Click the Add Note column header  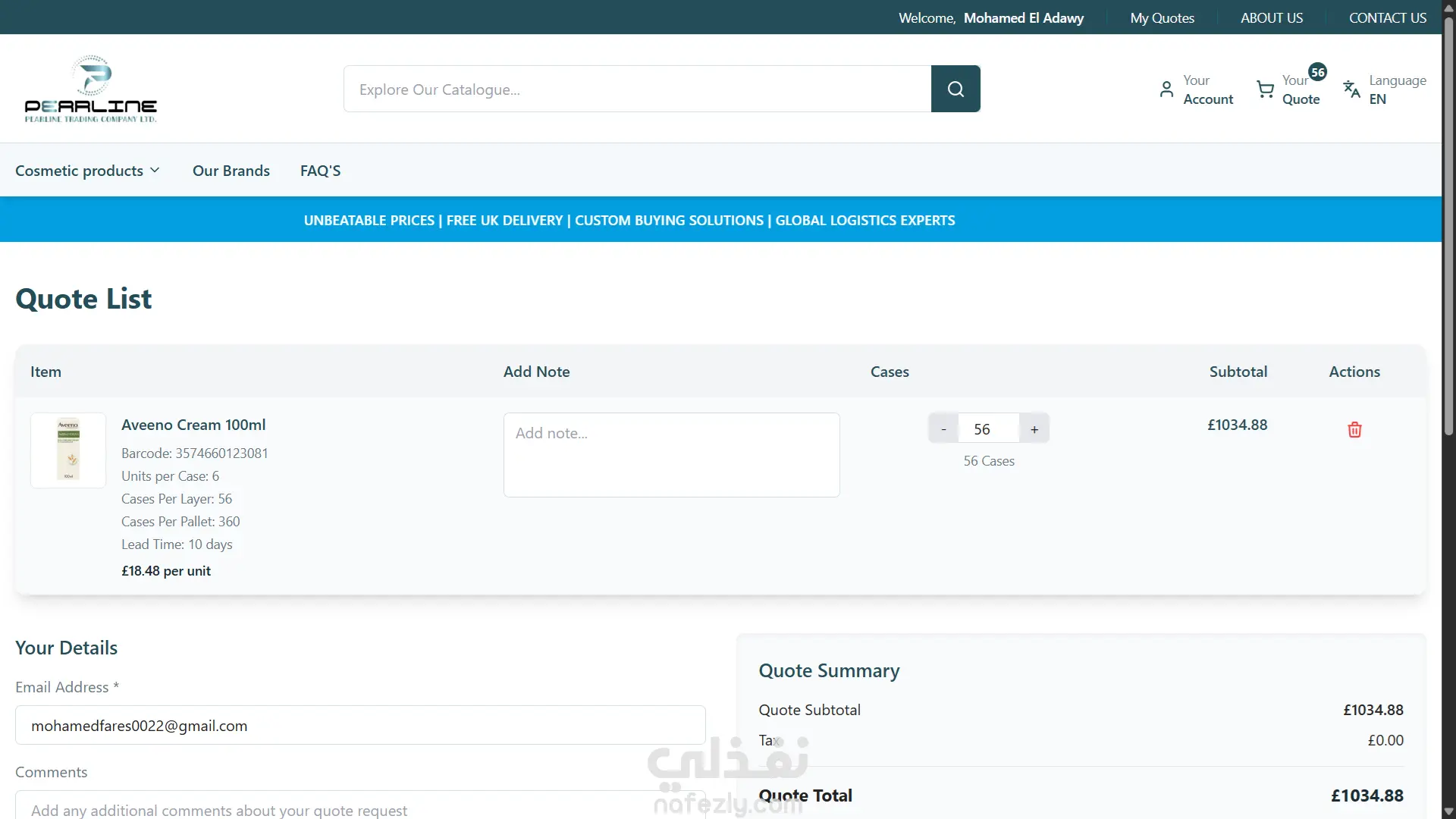(537, 372)
